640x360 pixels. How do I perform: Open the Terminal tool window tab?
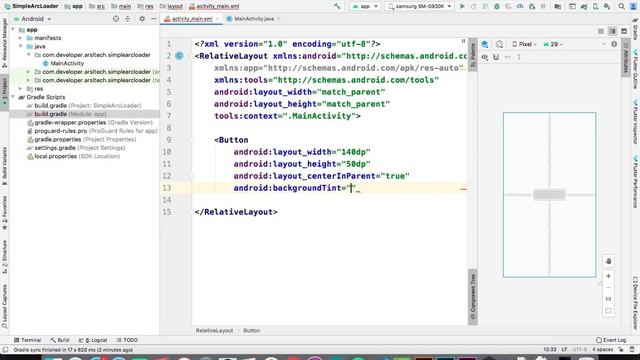coord(27,340)
